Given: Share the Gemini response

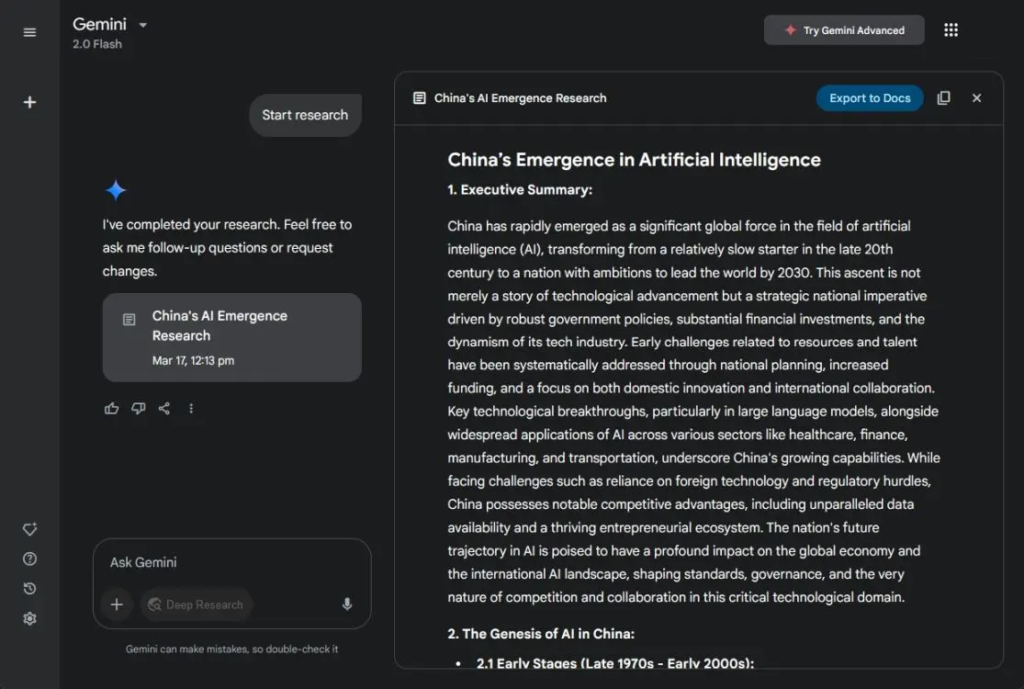Looking at the screenshot, I should [164, 408].
